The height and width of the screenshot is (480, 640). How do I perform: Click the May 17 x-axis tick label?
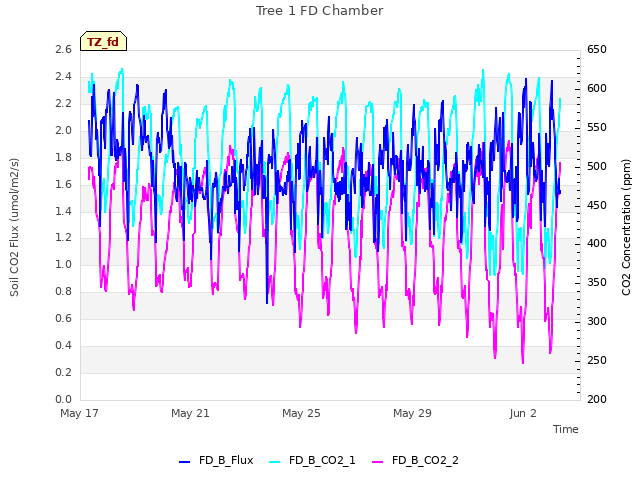pos(79,413)
